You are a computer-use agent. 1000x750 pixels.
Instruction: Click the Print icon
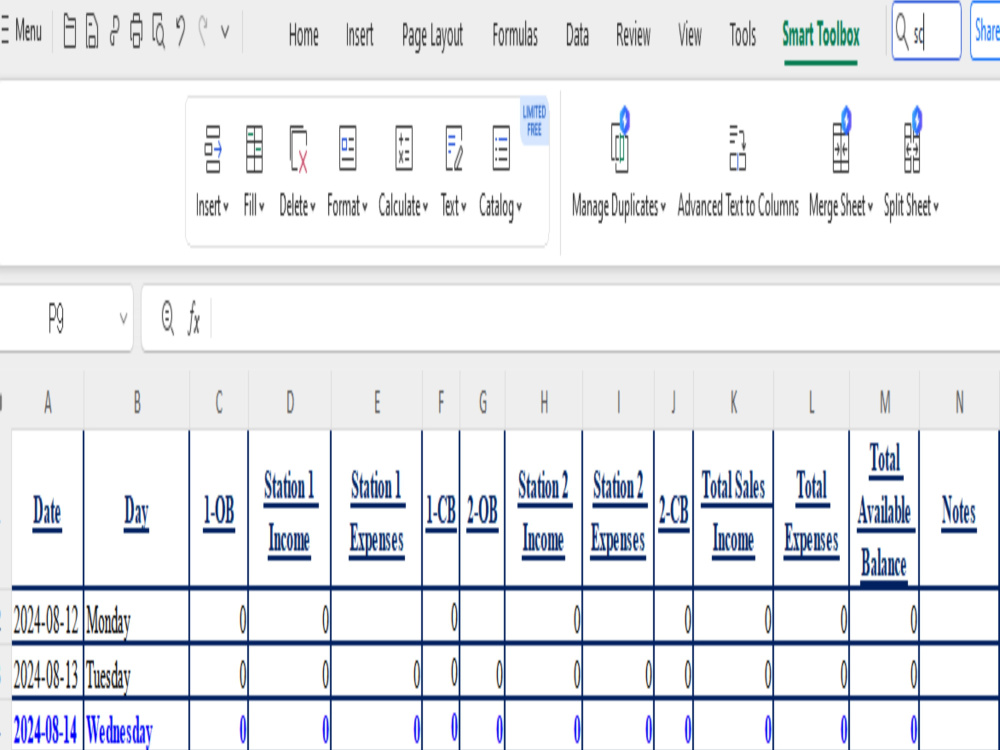point(136,31)
